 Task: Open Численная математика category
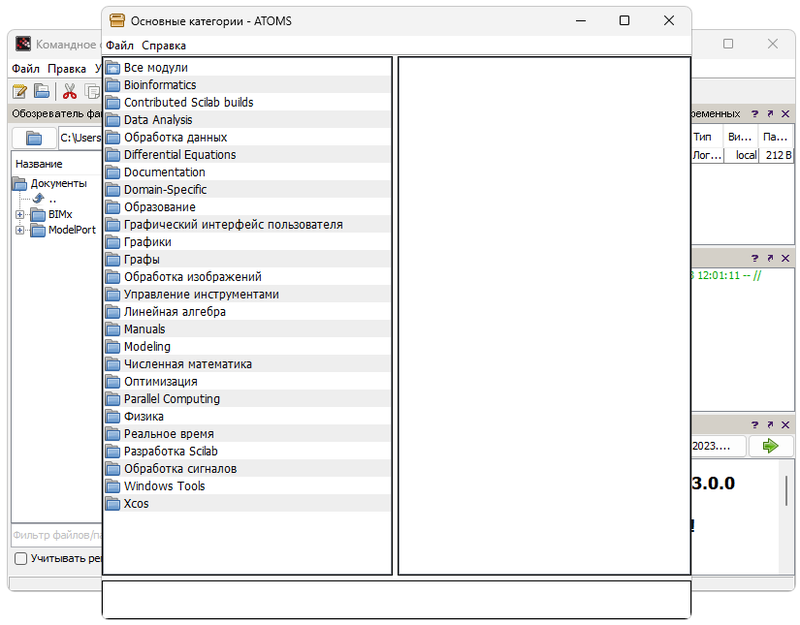point(247,364)
